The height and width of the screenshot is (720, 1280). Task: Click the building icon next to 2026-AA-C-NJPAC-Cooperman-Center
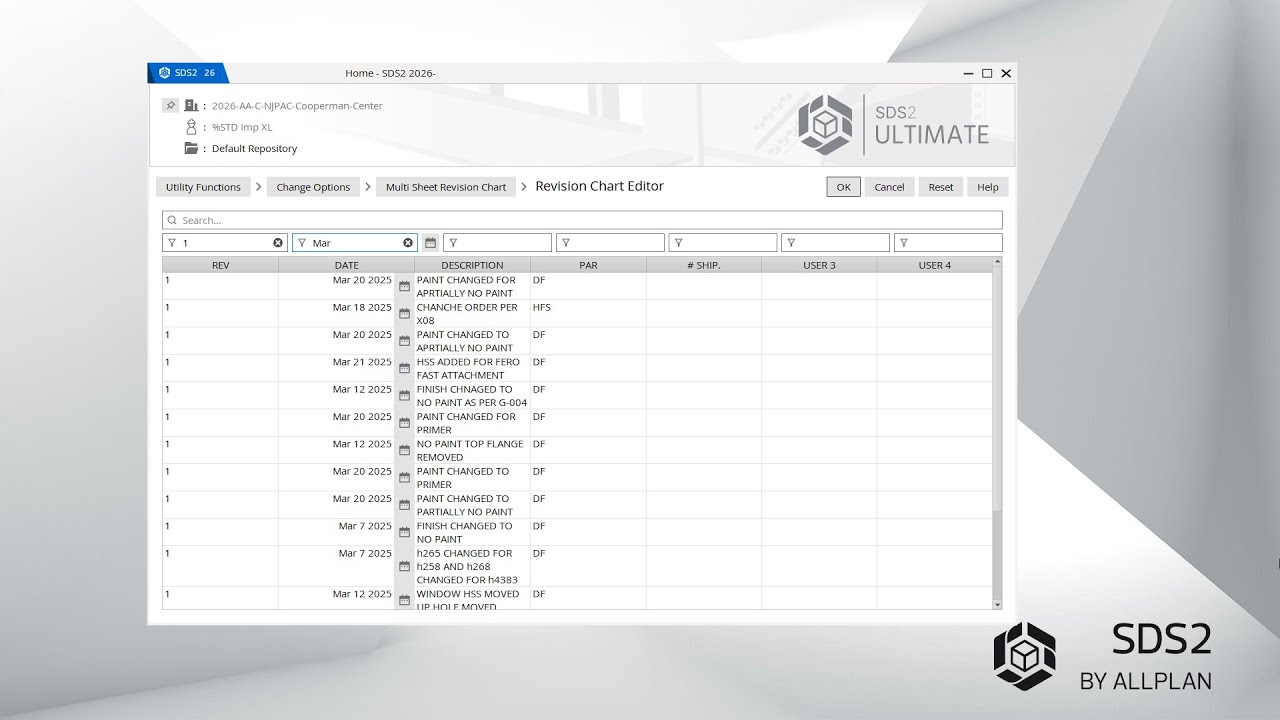pyautogui.click(x=191, y=105)
